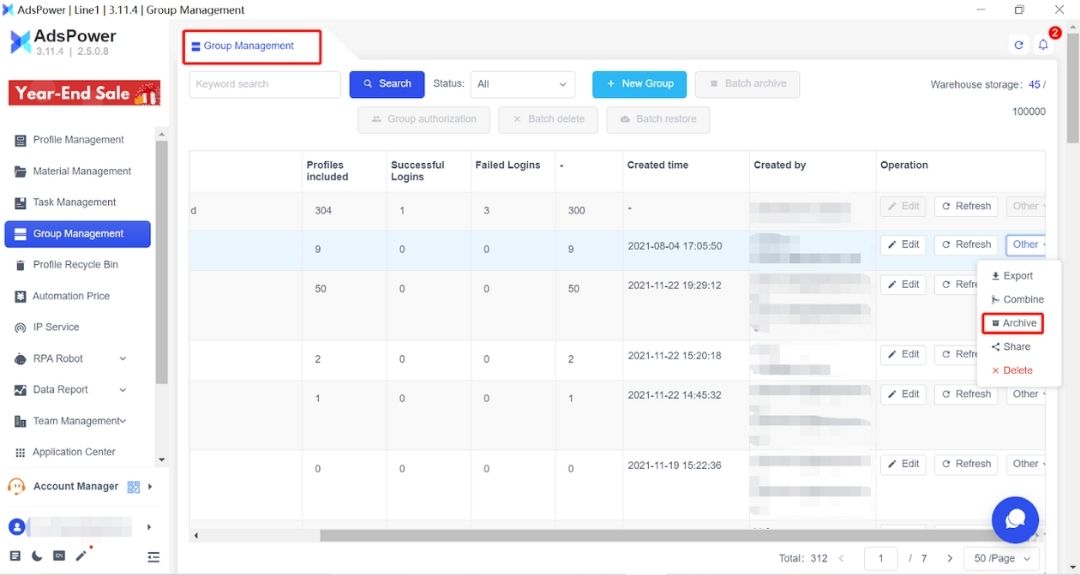Image resolution: width=1080 pixels, height=575 pixels.
Task: Toggle the Other dropdown for the 2021-08-04 group
Action: point(1026,245)
